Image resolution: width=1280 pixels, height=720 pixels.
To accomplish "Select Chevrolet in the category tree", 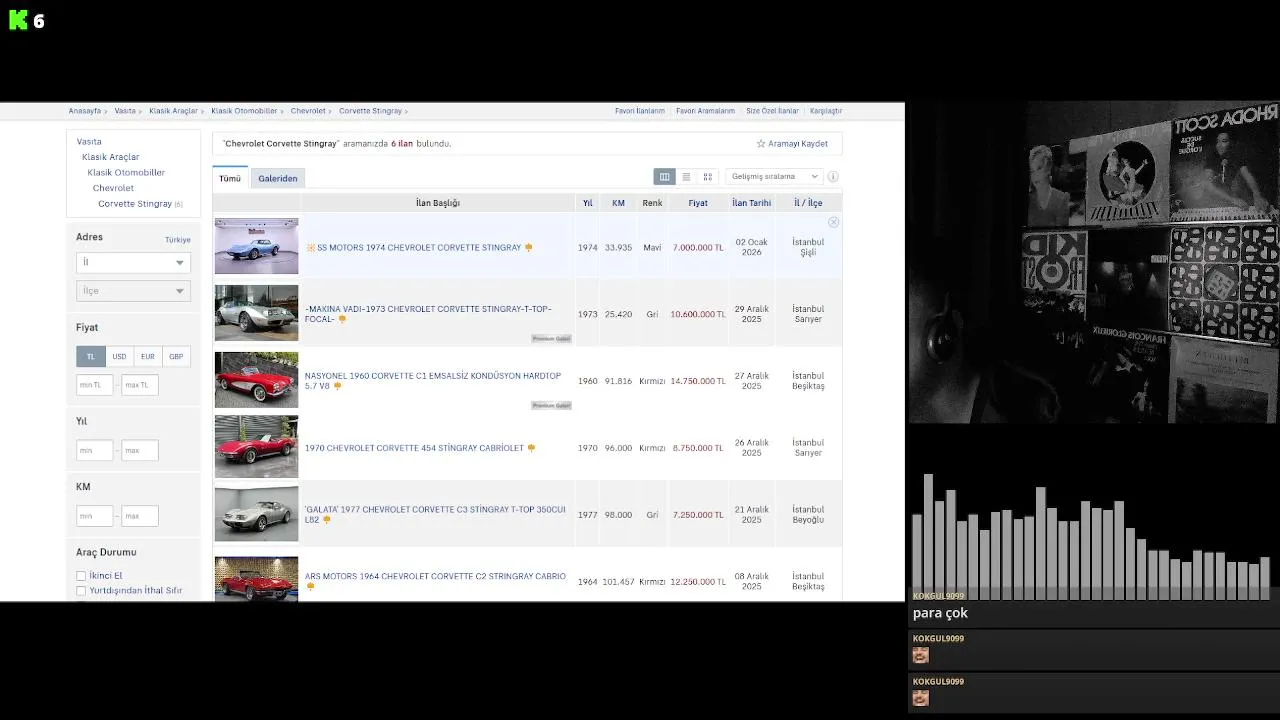I will pos(113,188).
